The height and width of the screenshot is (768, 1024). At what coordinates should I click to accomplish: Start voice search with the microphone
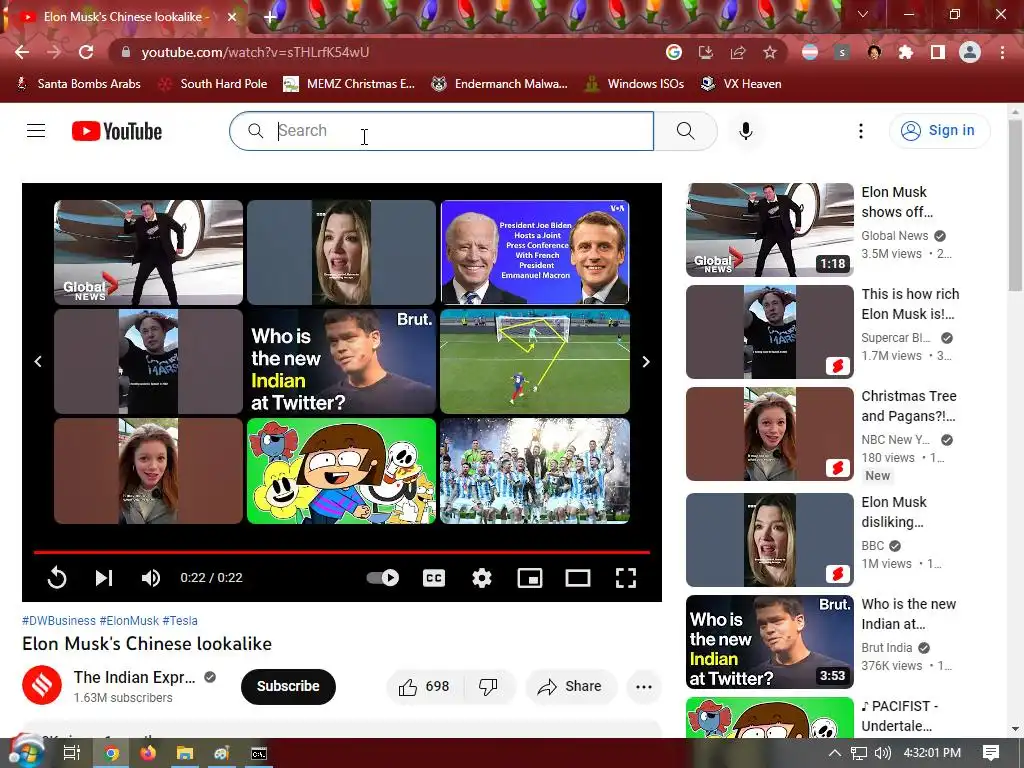[746, 131]
